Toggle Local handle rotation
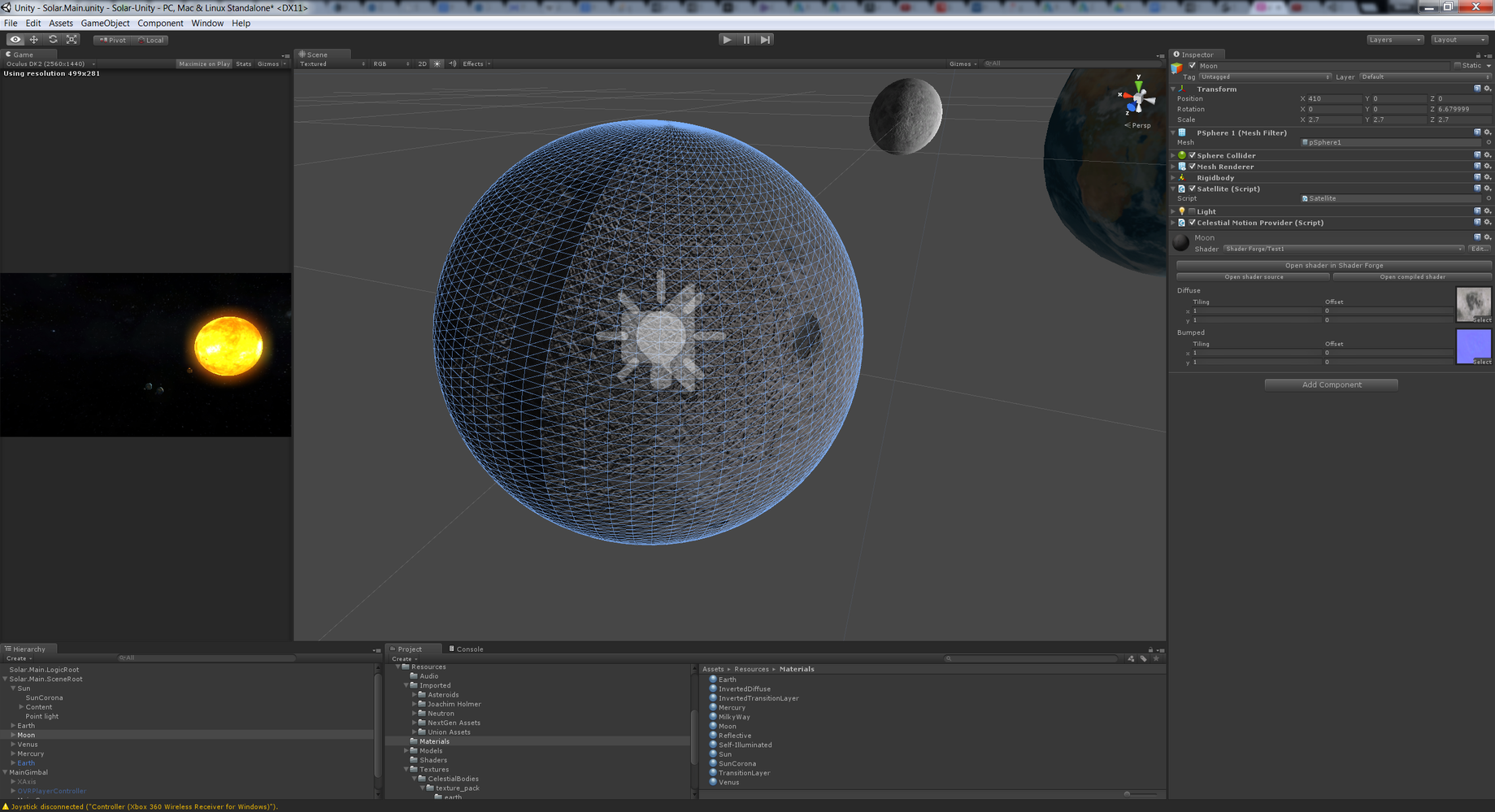 click(150, 40)
